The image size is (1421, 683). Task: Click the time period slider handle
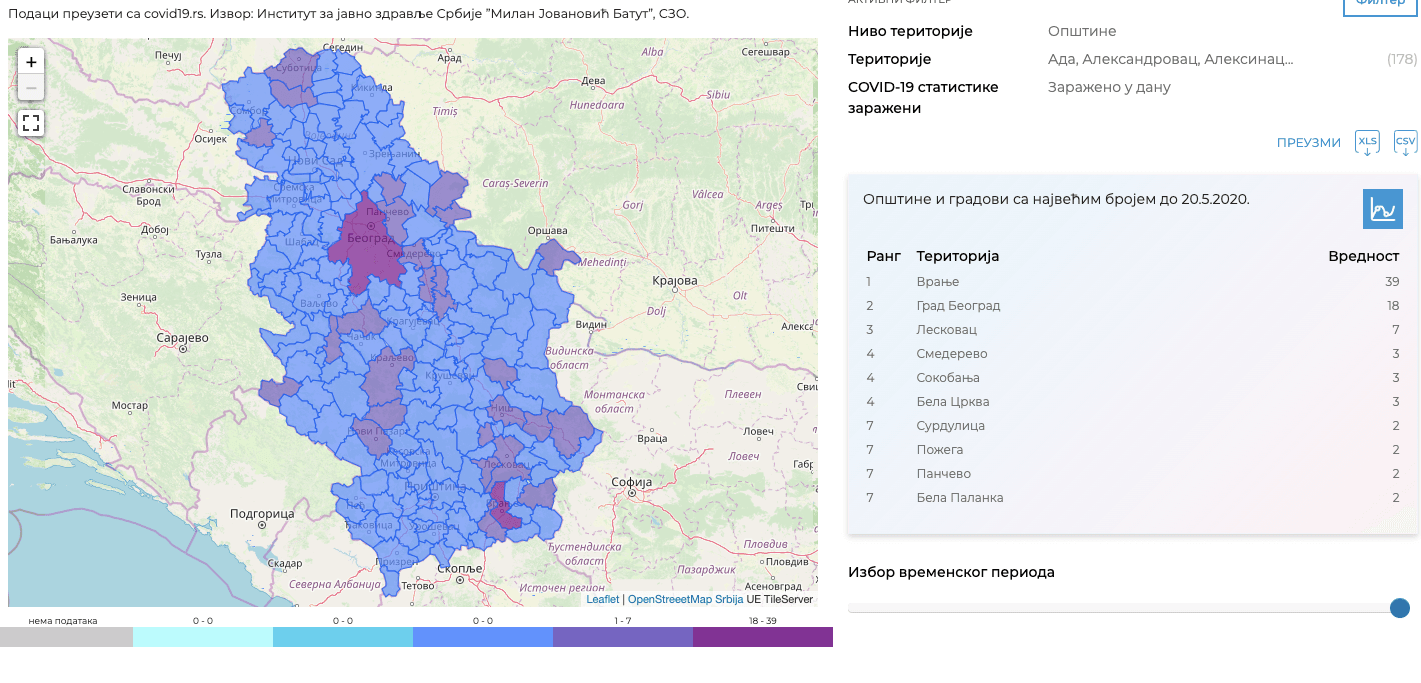pyautogui.click(x=1399, y=608)
